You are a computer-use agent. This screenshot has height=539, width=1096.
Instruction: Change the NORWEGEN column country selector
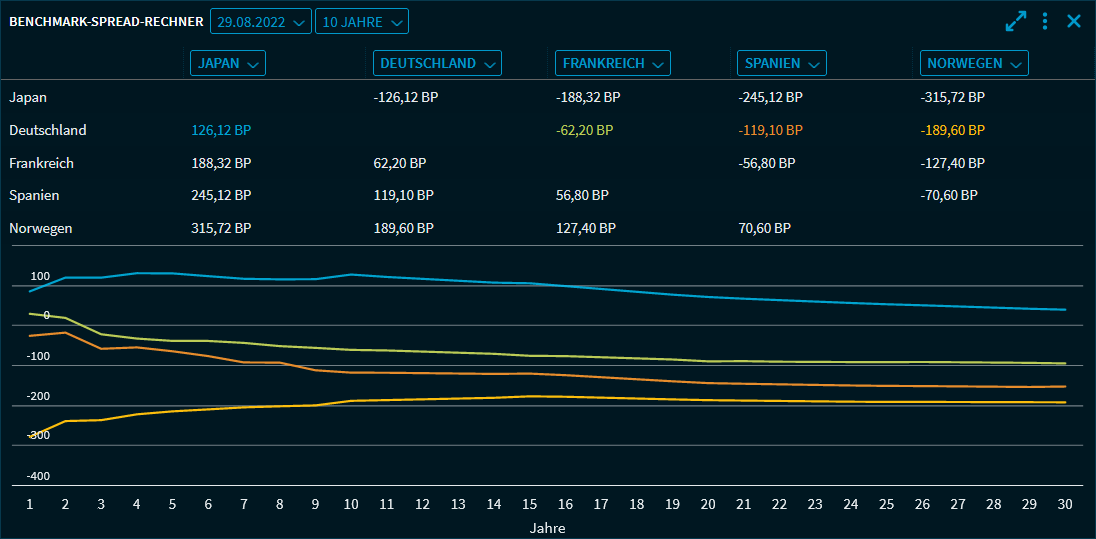(974, 63)
